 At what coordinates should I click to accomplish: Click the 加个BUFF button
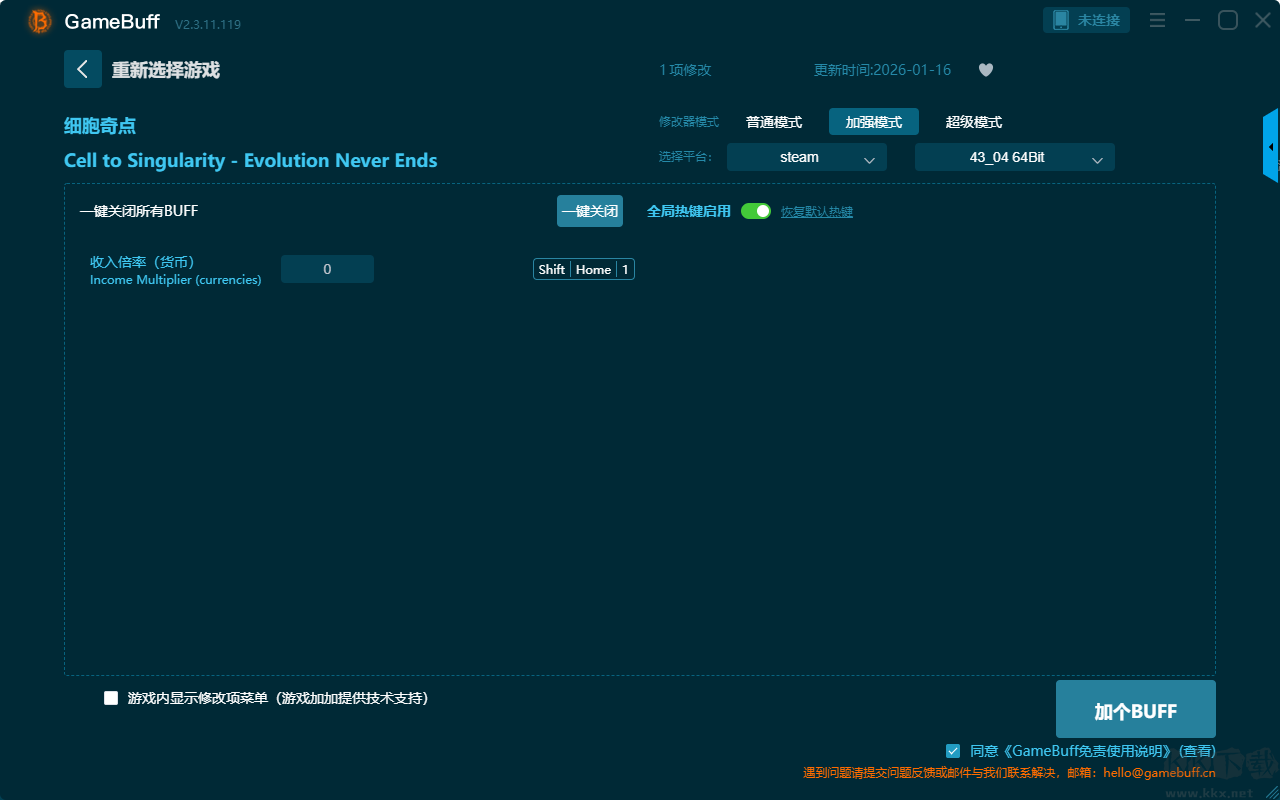1135,710
